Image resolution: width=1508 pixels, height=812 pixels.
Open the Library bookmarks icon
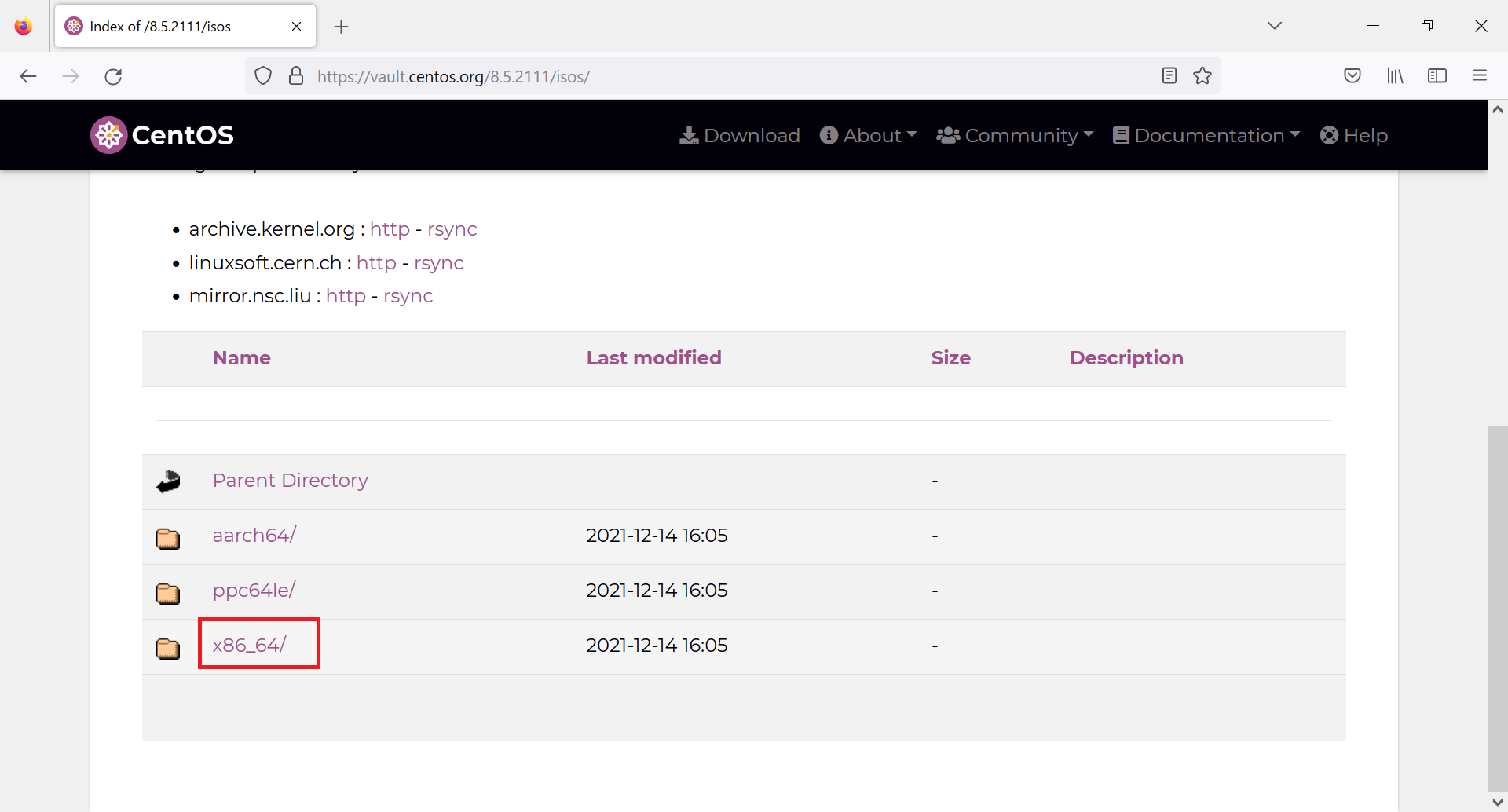1395,75
